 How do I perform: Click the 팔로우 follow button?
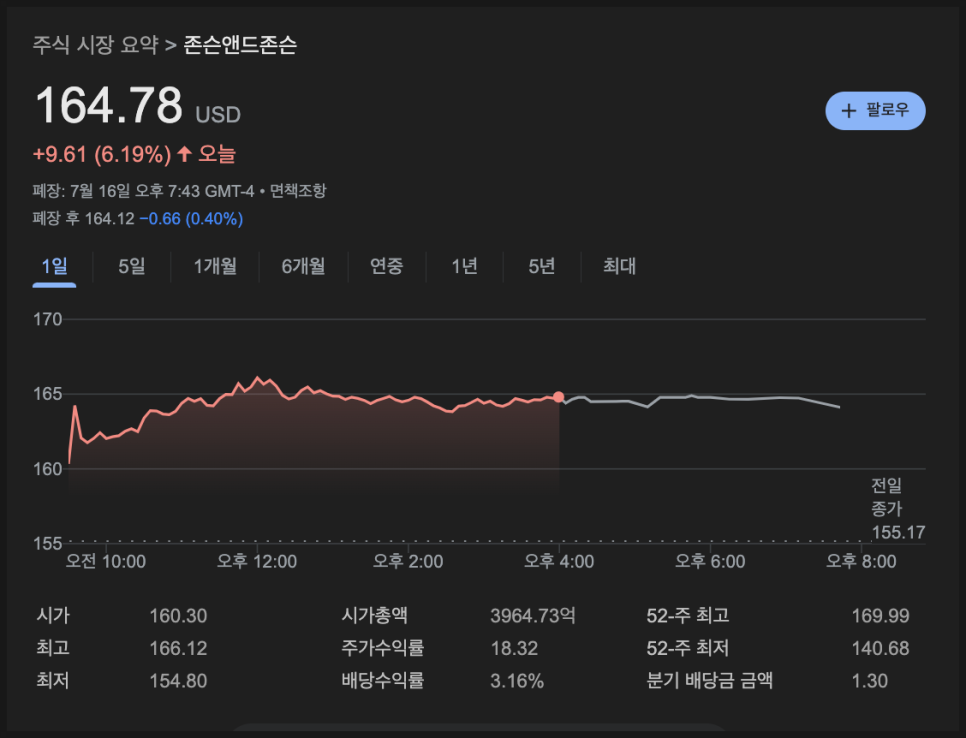pyautogui.click(x=875, y=111)
